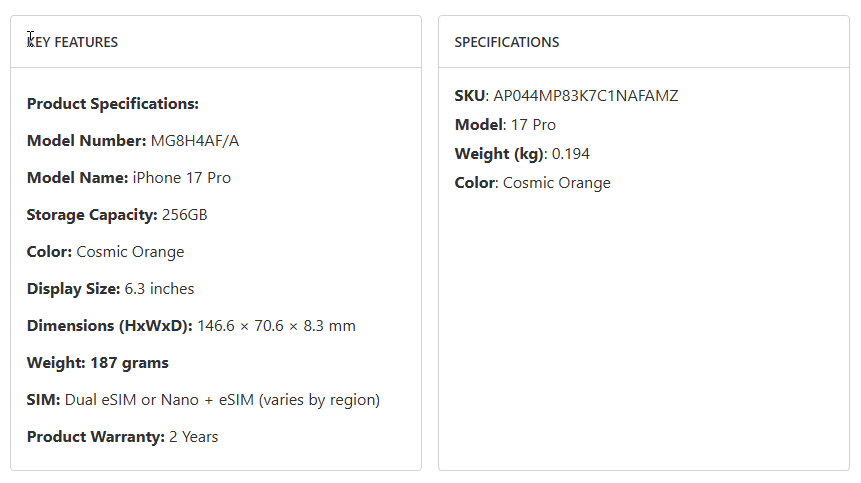The image size is (861, 483).
Task: Select the Model Number label
Action: point(87,141)
